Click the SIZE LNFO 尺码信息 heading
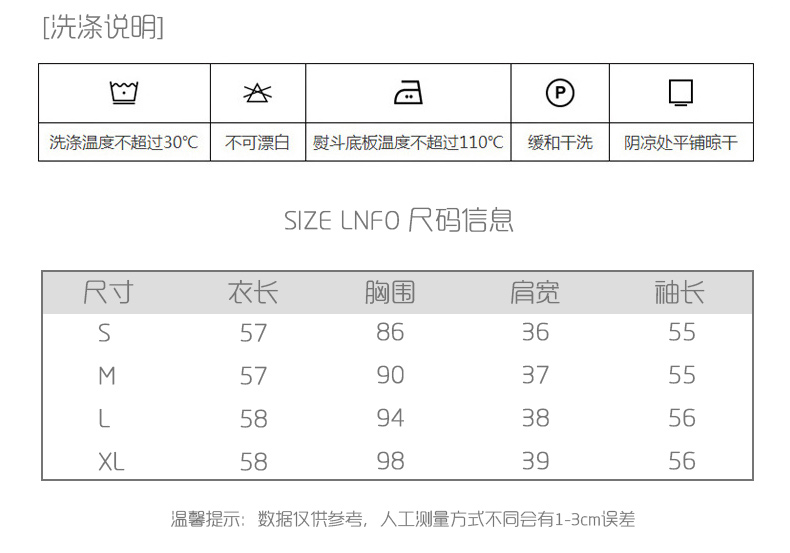The width and height of the screenshot is (790, 553). point(398,220)
